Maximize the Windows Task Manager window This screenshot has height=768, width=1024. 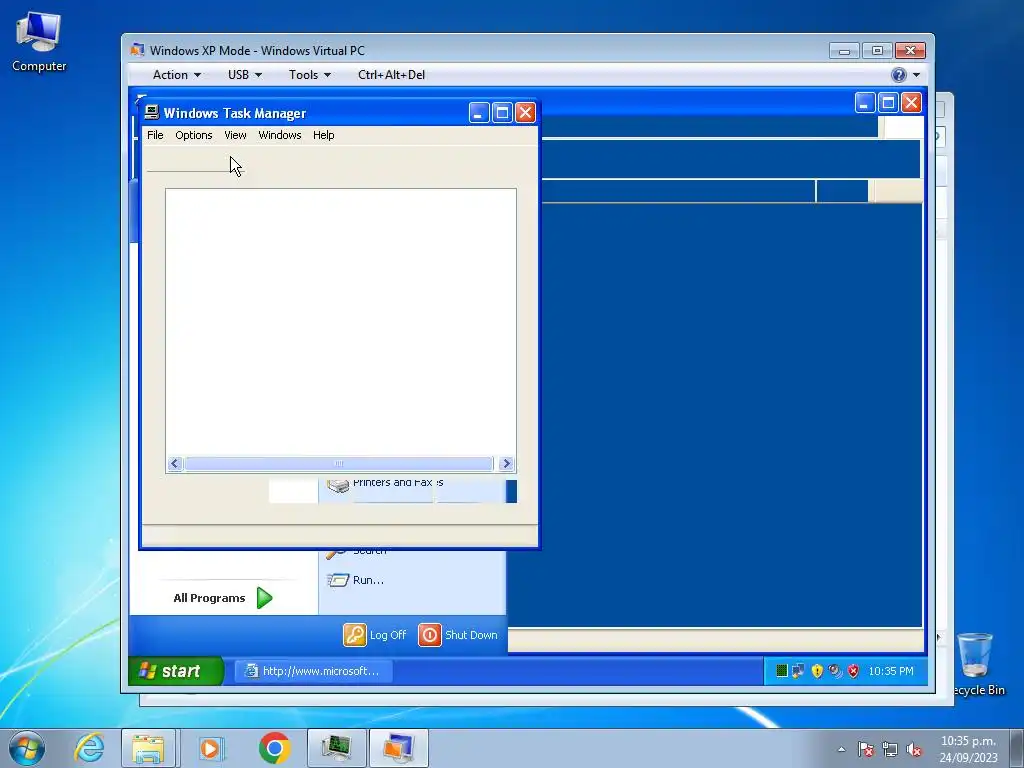502,113
